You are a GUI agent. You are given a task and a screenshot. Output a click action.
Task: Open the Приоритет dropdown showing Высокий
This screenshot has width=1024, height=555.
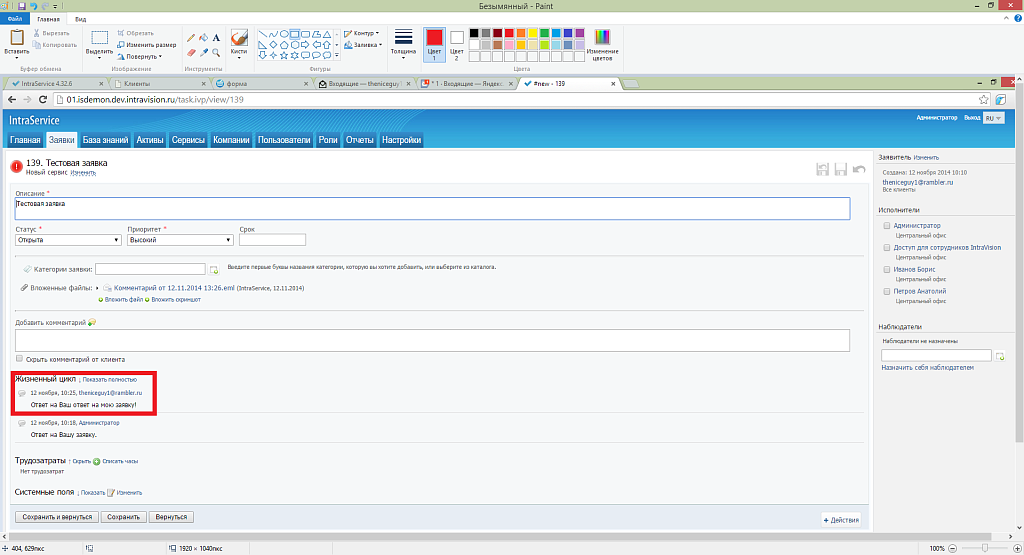(x=180, y=240)
